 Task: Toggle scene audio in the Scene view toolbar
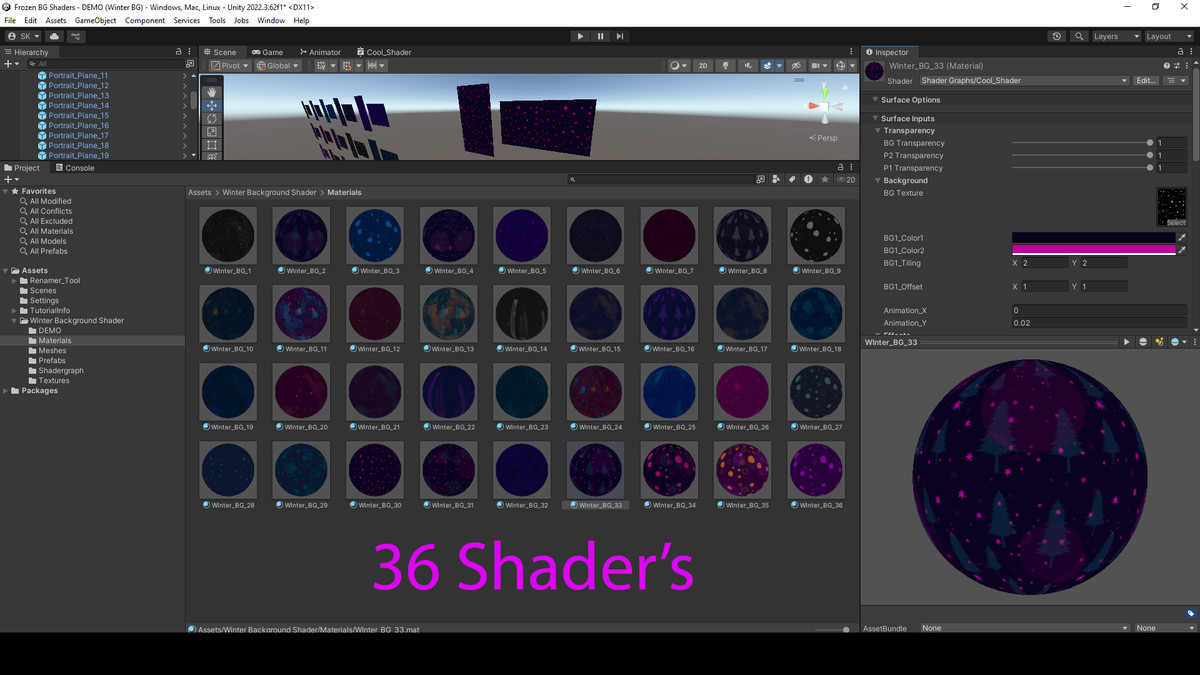click(748, 65)
